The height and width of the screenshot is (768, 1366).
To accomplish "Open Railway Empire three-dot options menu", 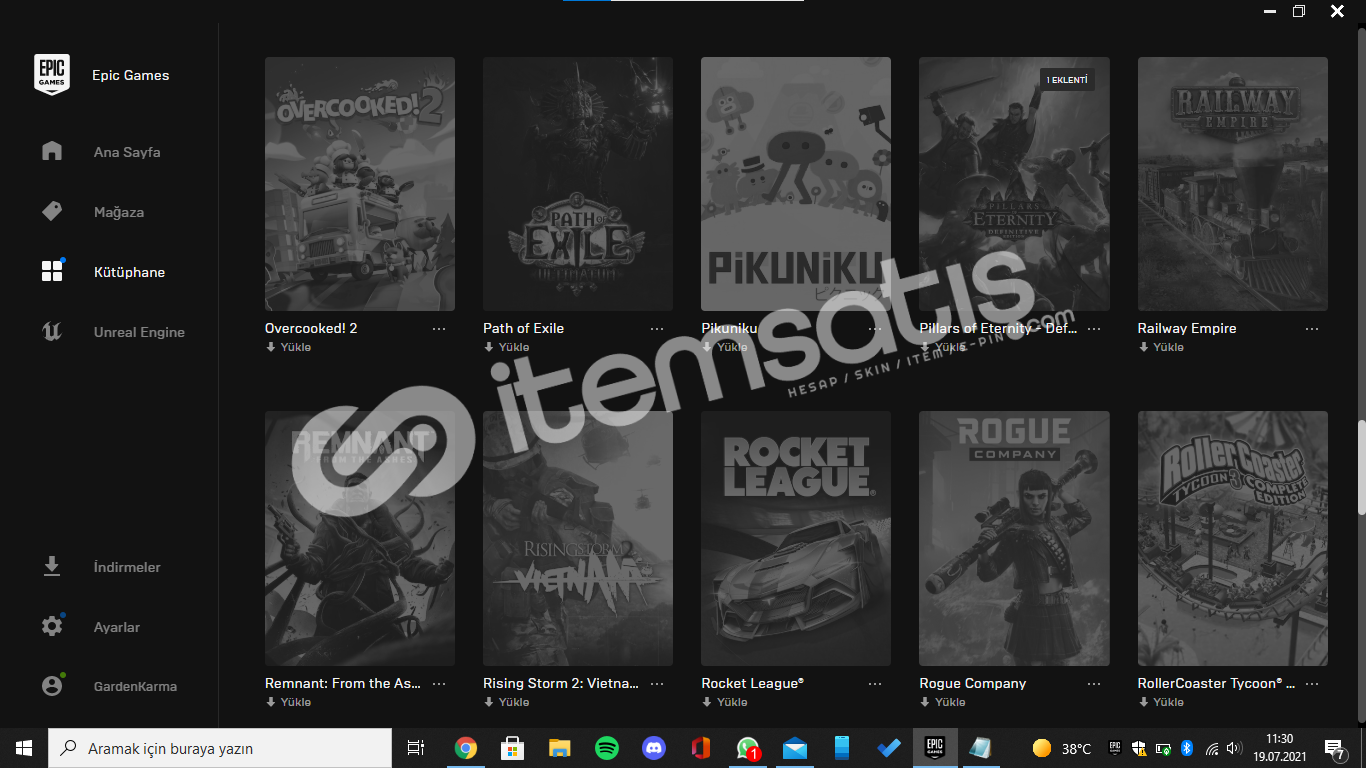I will [1312, 329].
